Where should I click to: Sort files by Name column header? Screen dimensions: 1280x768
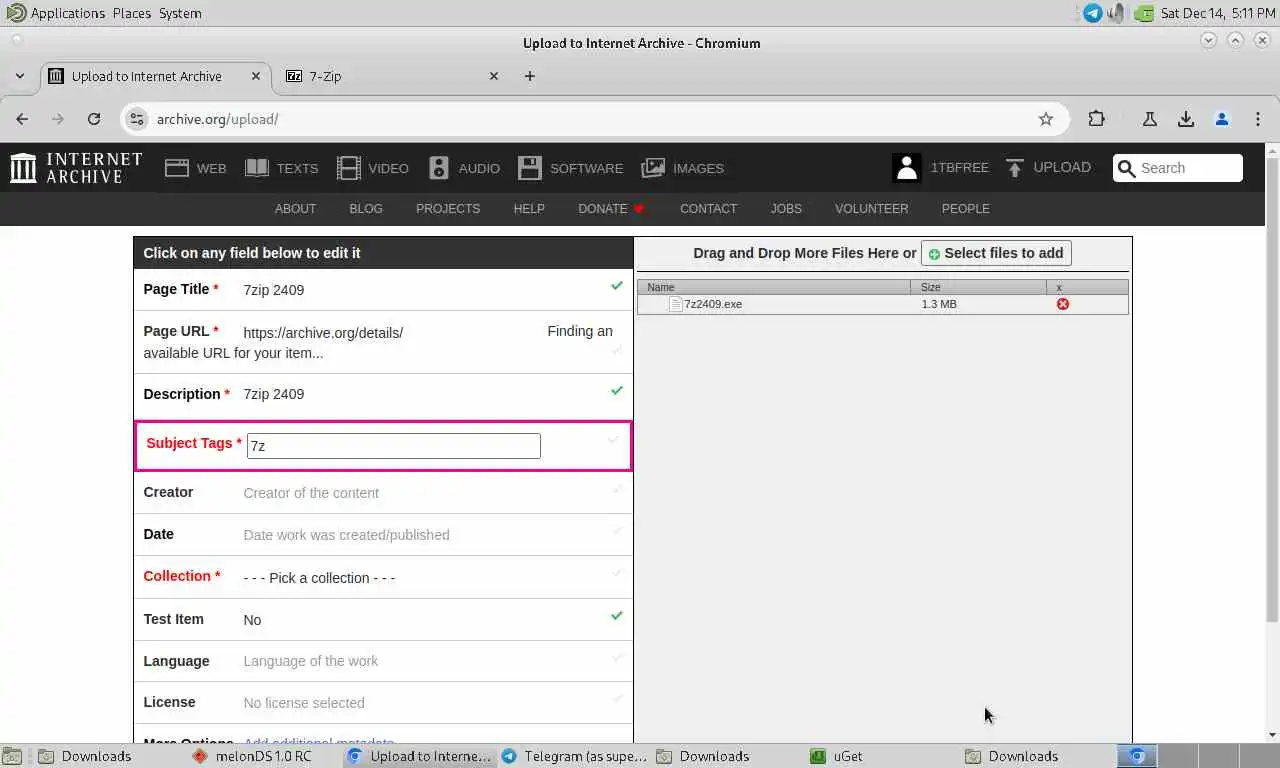click(774, 287)
